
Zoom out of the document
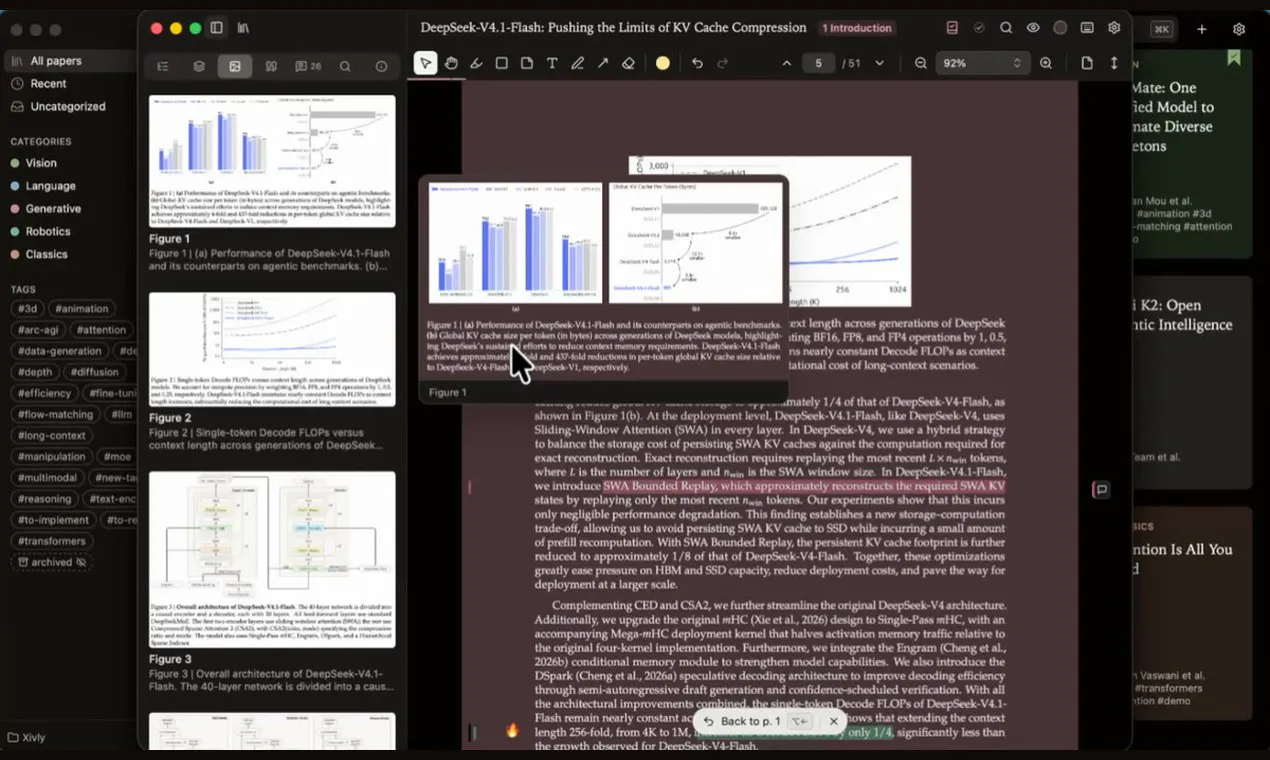pos(921,63)
